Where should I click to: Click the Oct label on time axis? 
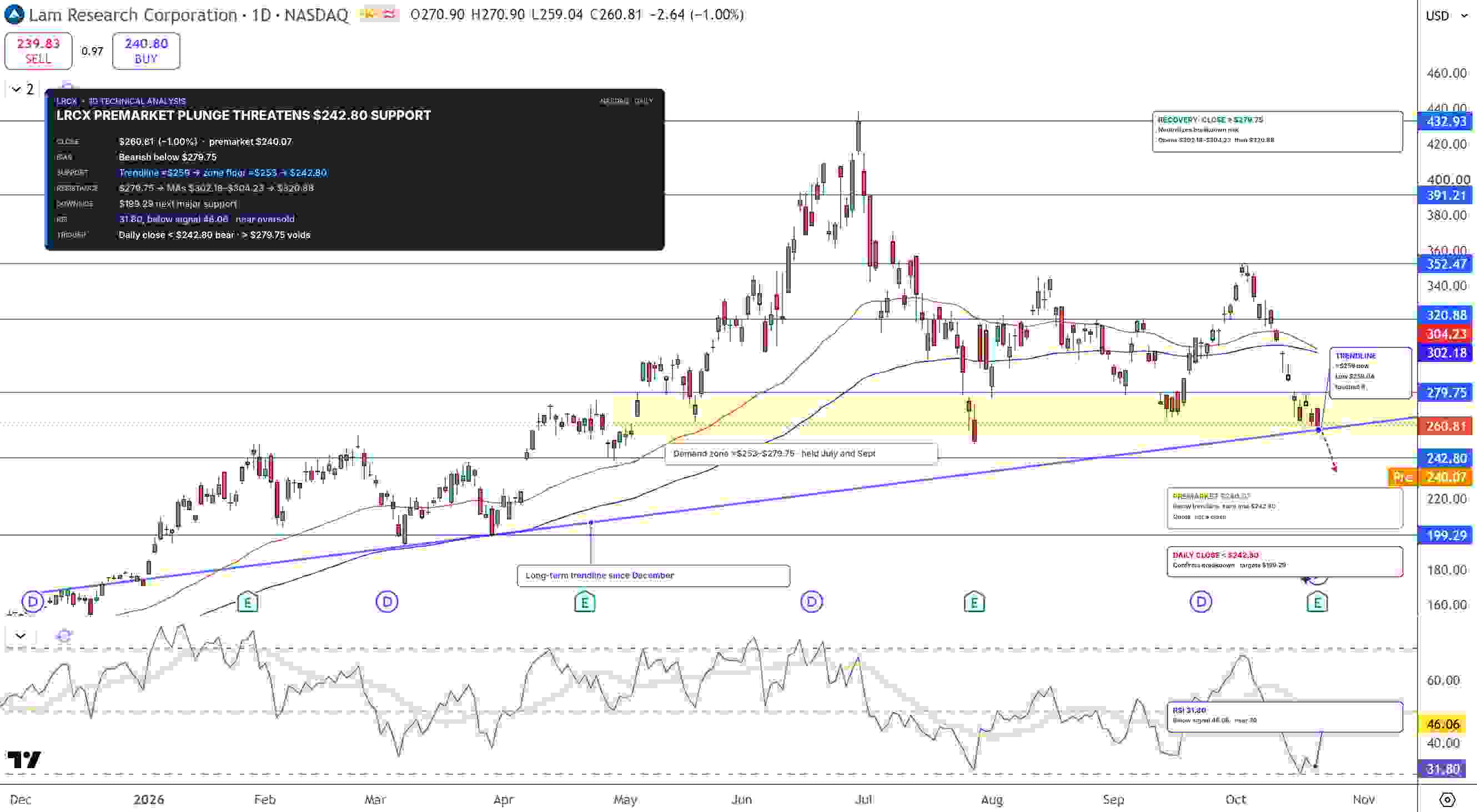1235,799
